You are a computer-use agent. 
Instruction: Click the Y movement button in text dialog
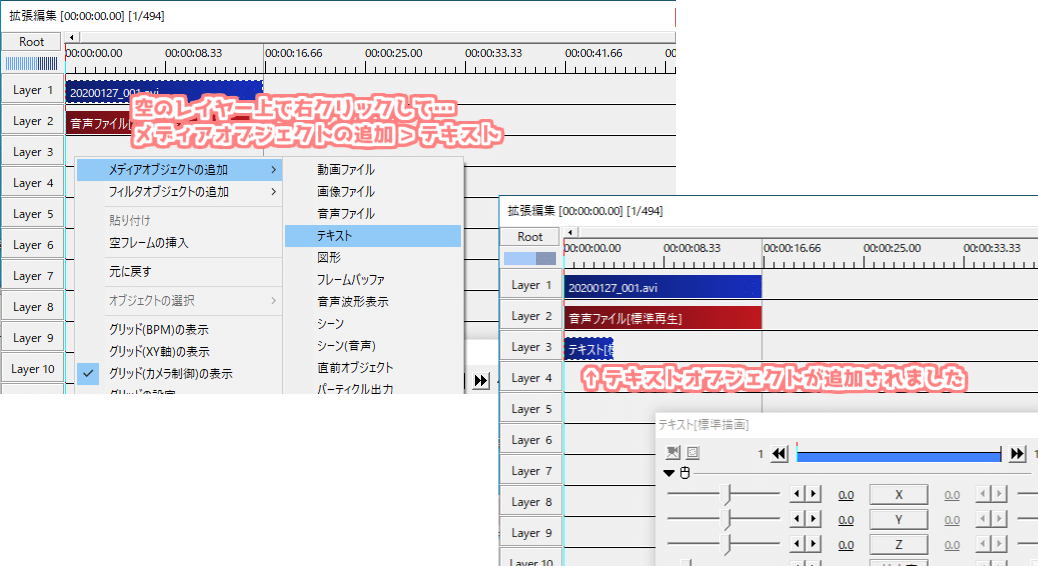898,520
